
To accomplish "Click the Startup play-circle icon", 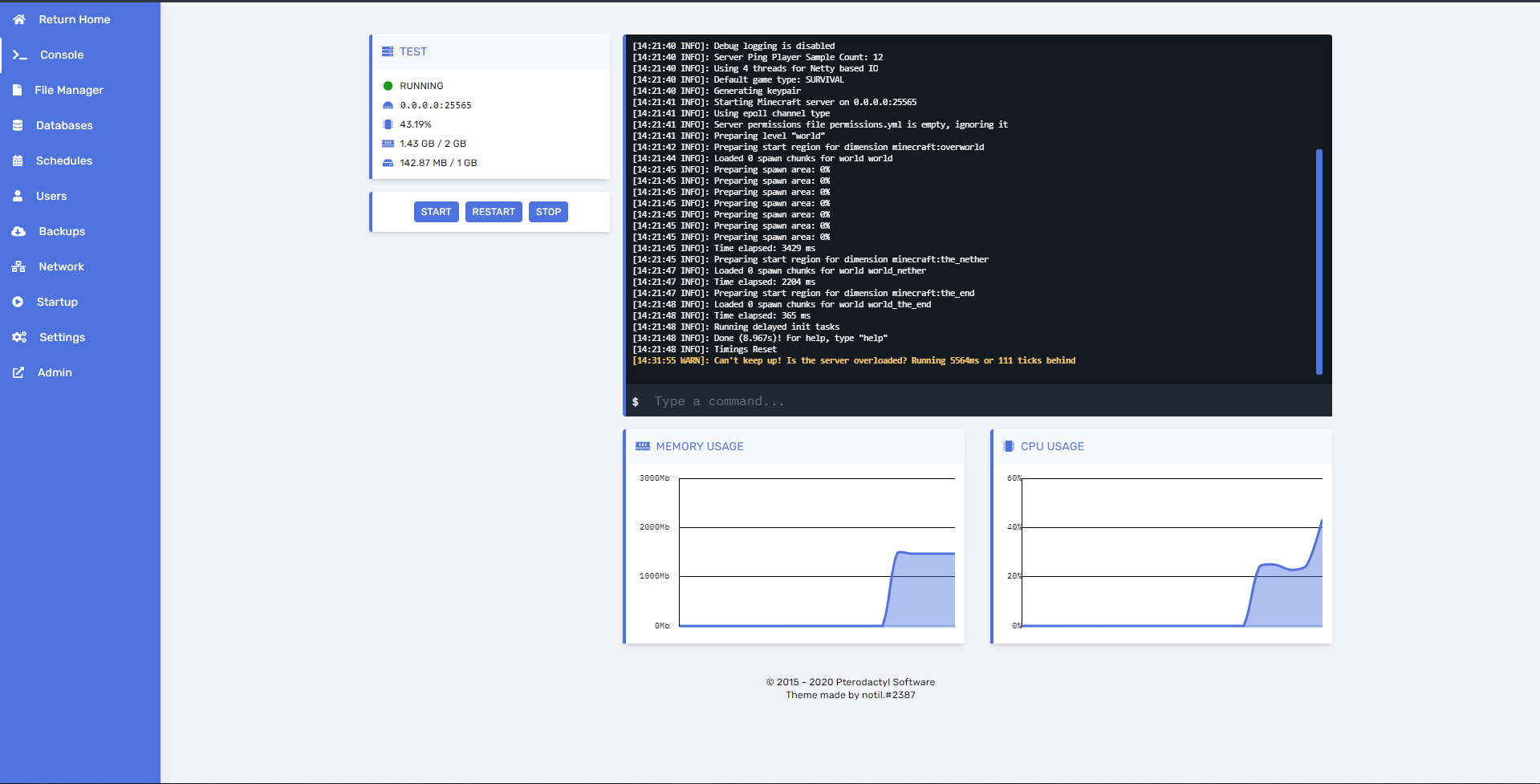I will (x=18, y=302).
